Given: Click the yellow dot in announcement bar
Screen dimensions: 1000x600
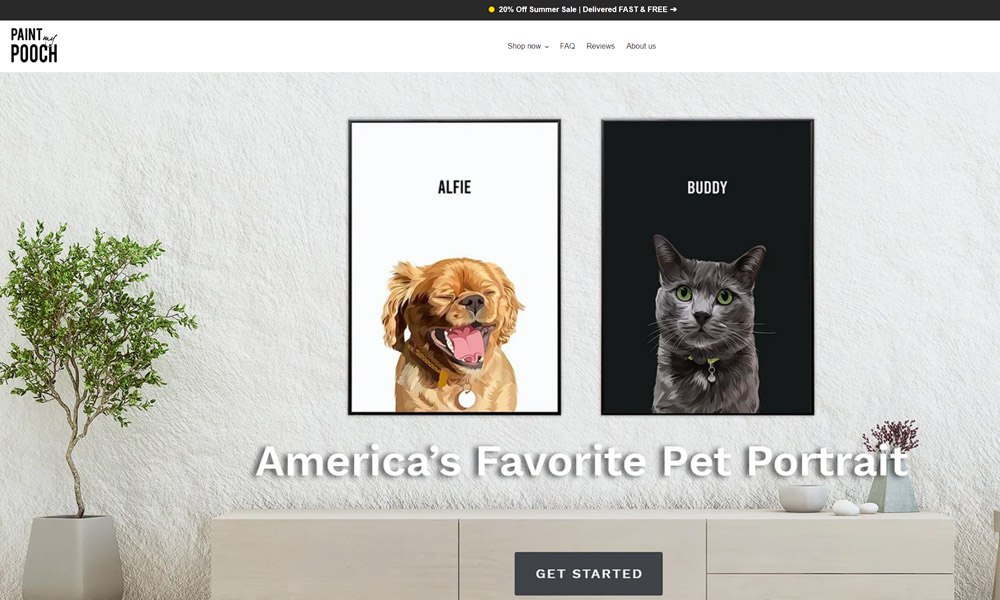Looking at the screenshot, I should 491,10.
